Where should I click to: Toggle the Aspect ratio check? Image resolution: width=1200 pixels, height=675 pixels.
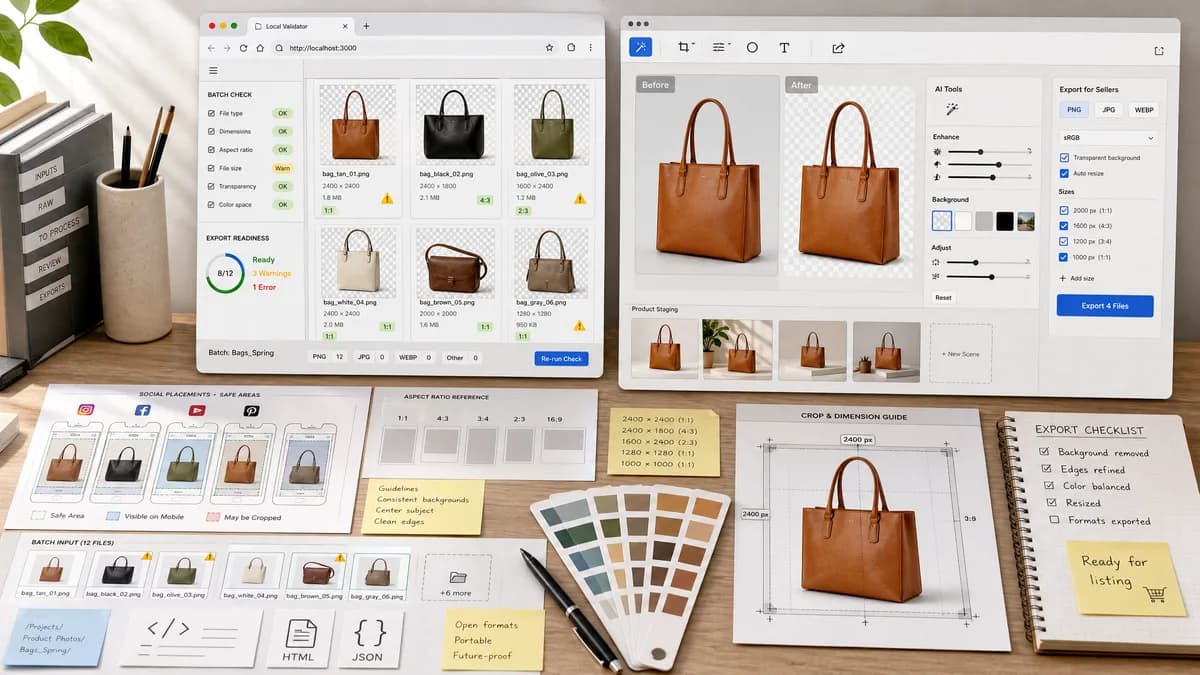pos(211,150)
